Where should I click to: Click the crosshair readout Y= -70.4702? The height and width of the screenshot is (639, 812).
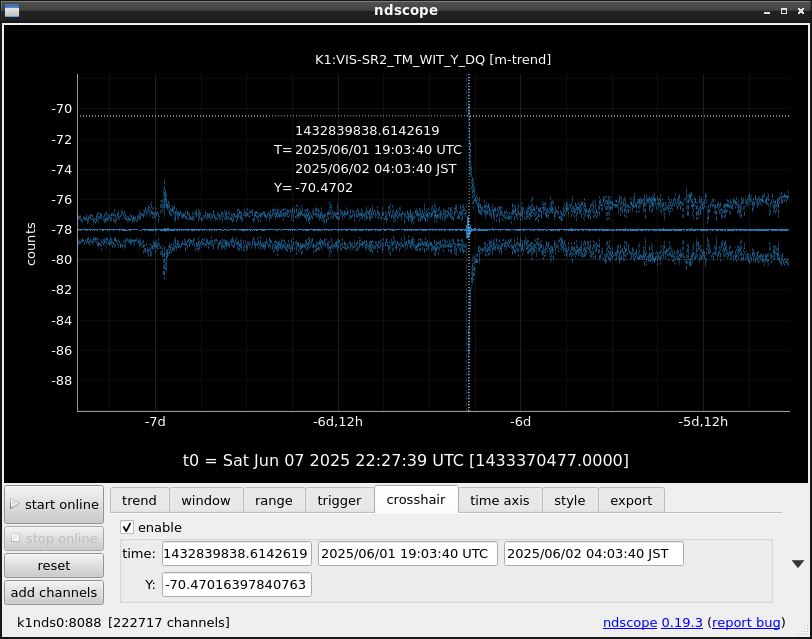313,187
